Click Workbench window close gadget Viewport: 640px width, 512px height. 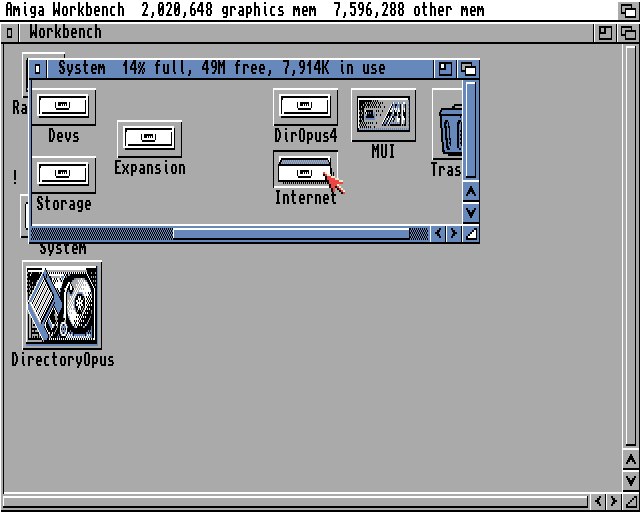coord(10,33)
